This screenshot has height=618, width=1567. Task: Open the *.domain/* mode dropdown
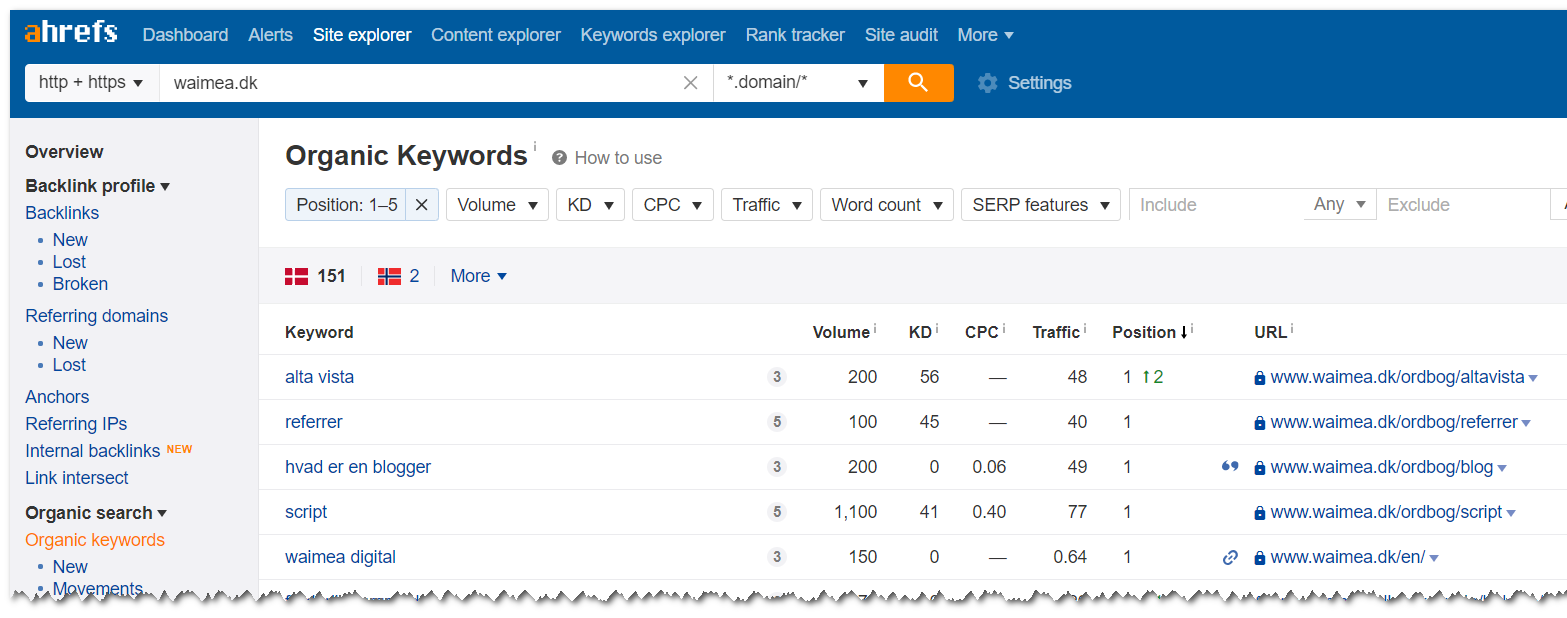coord(797,83)
